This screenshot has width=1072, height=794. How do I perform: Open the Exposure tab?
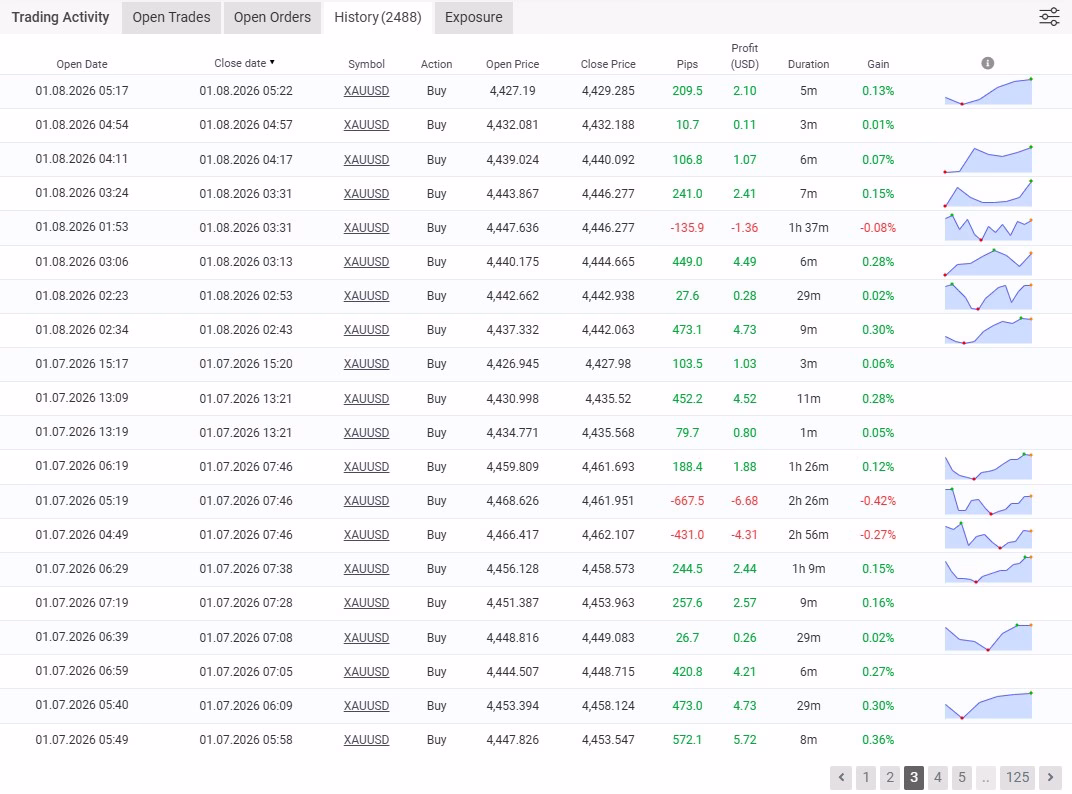tap(473, 17)
